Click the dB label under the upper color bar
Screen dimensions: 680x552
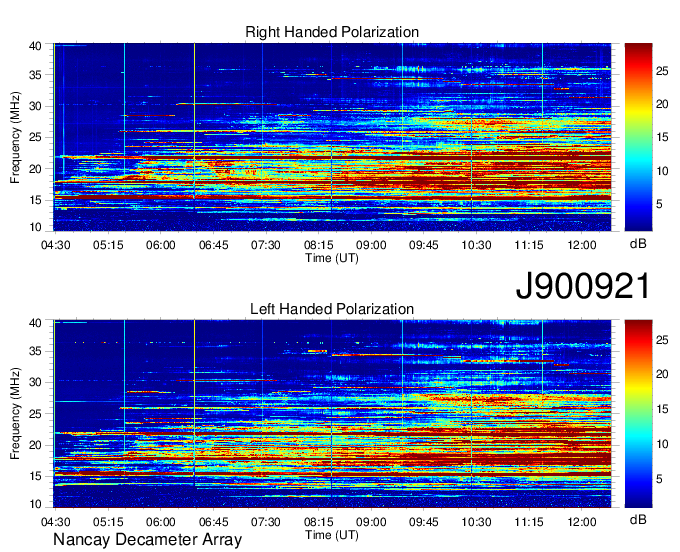[638, 244]
